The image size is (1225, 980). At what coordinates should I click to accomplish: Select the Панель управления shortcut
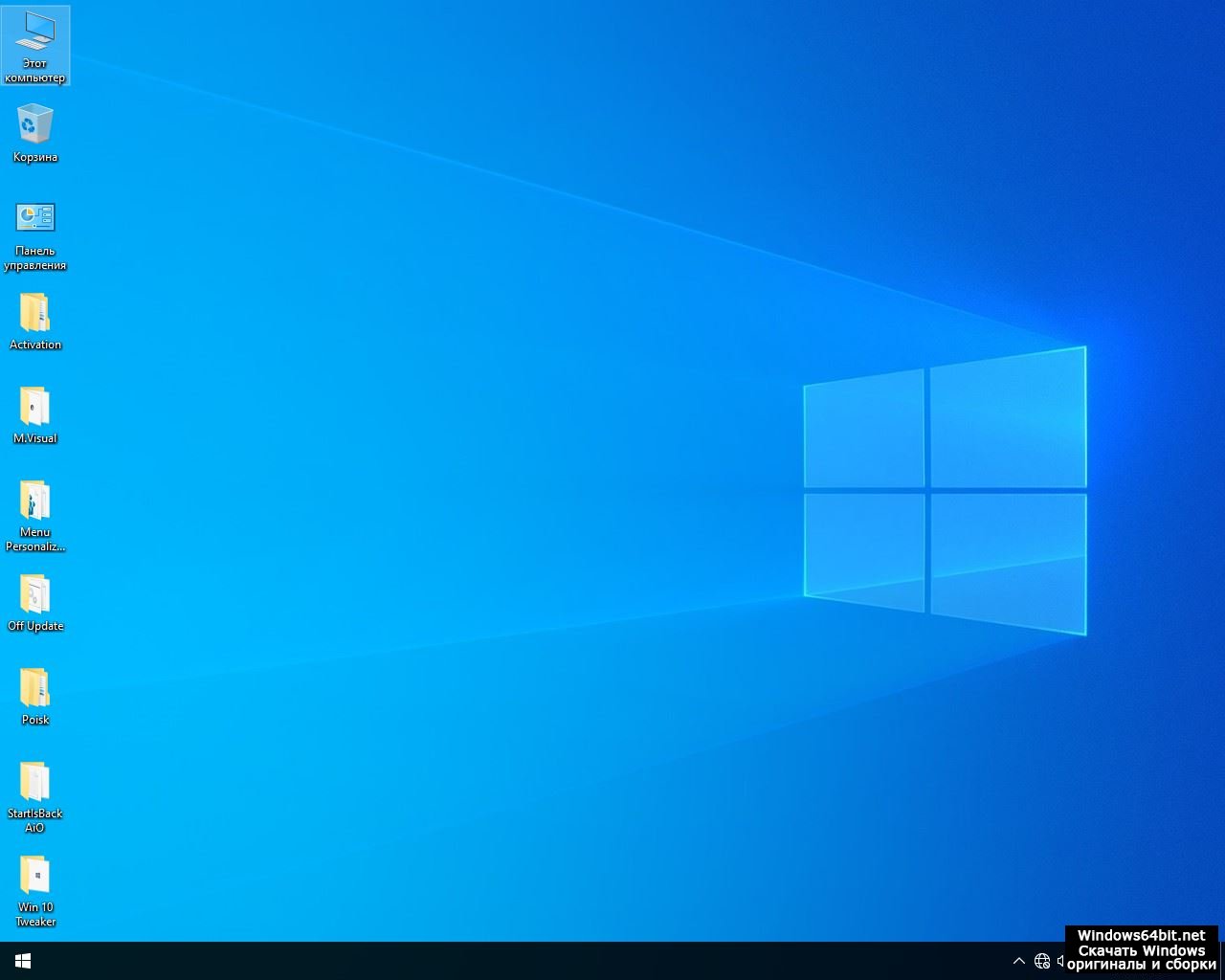pos(35,218)
